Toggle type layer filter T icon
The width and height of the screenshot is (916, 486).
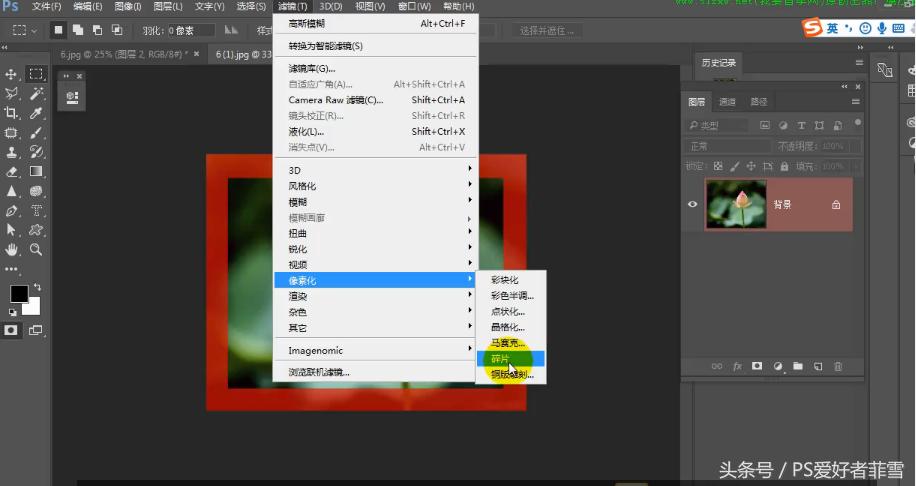[802, 125]
